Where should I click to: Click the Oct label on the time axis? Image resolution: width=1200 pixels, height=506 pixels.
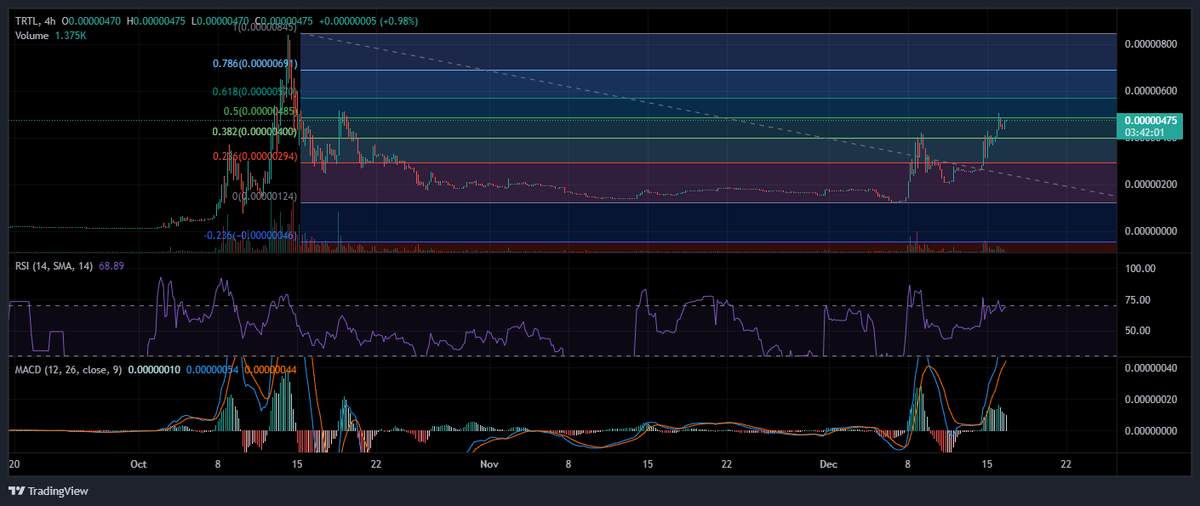point(139,465)
